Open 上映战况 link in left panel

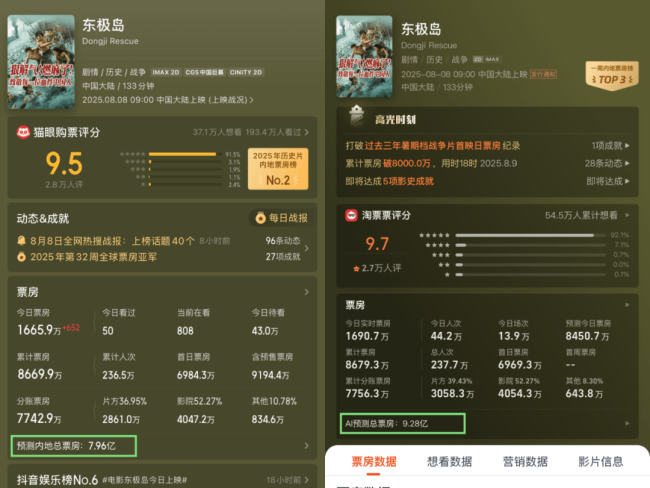click(230, 100)
